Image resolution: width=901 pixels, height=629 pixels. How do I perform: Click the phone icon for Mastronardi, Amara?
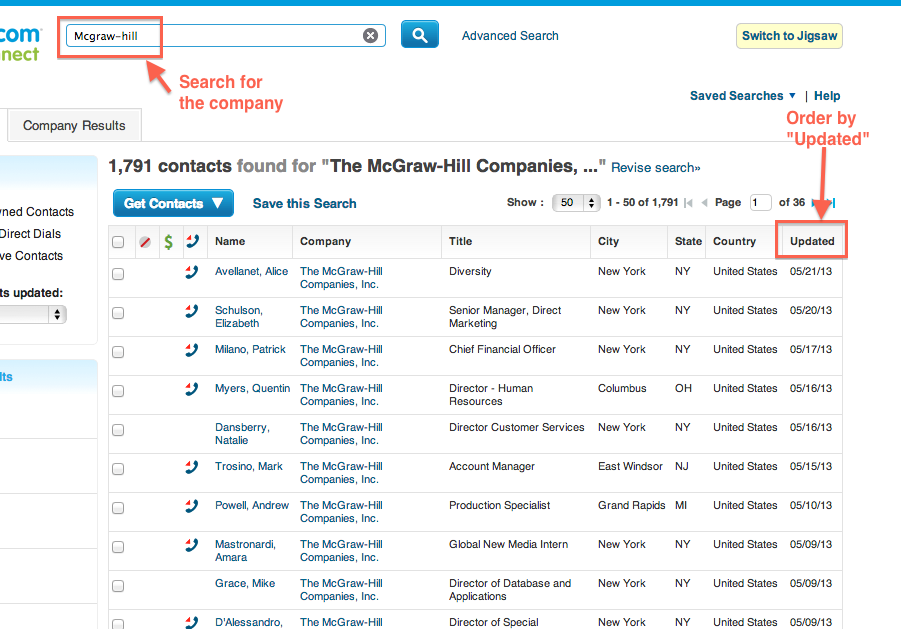point(191,545)
